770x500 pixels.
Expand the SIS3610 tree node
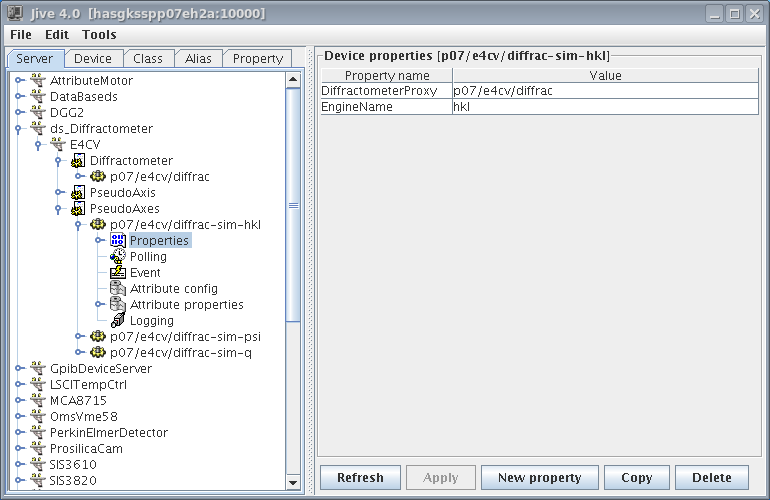click(x=19, y=464)
